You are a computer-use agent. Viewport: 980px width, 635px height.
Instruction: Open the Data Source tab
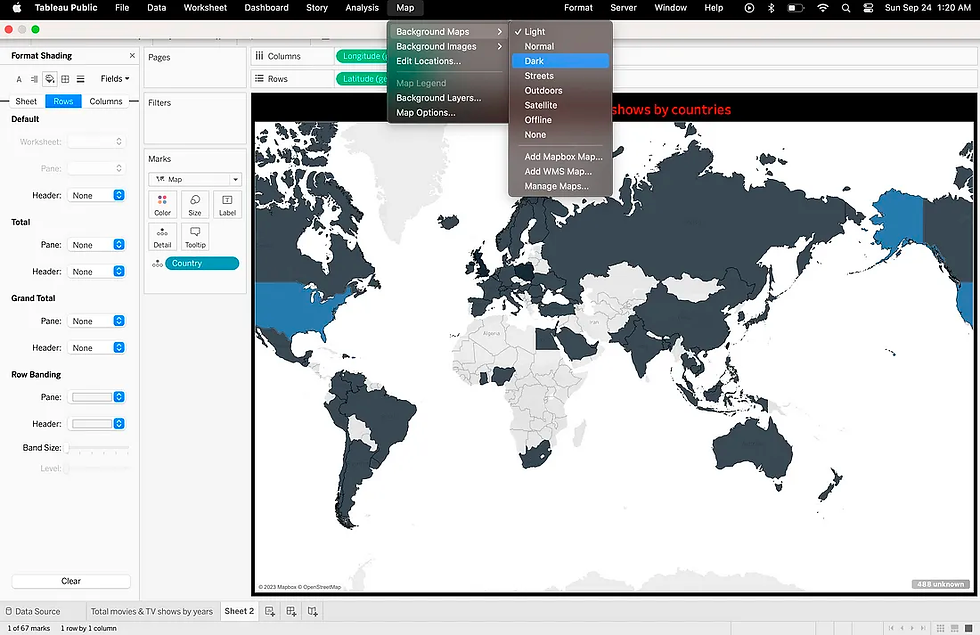pos(33,611)
